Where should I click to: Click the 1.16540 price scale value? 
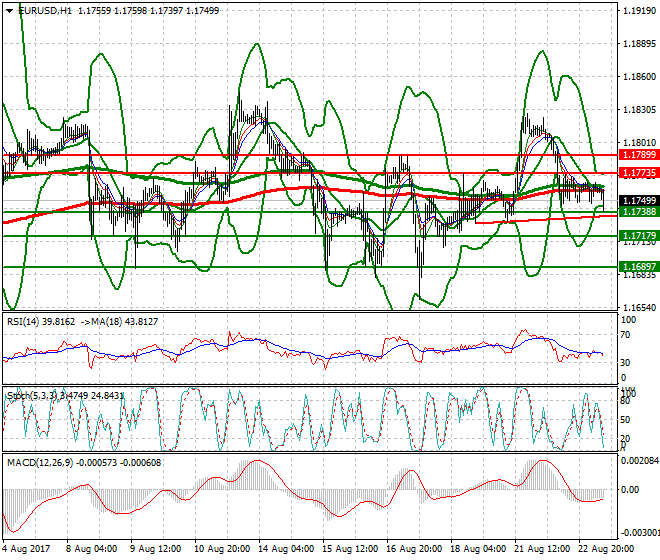639,307
